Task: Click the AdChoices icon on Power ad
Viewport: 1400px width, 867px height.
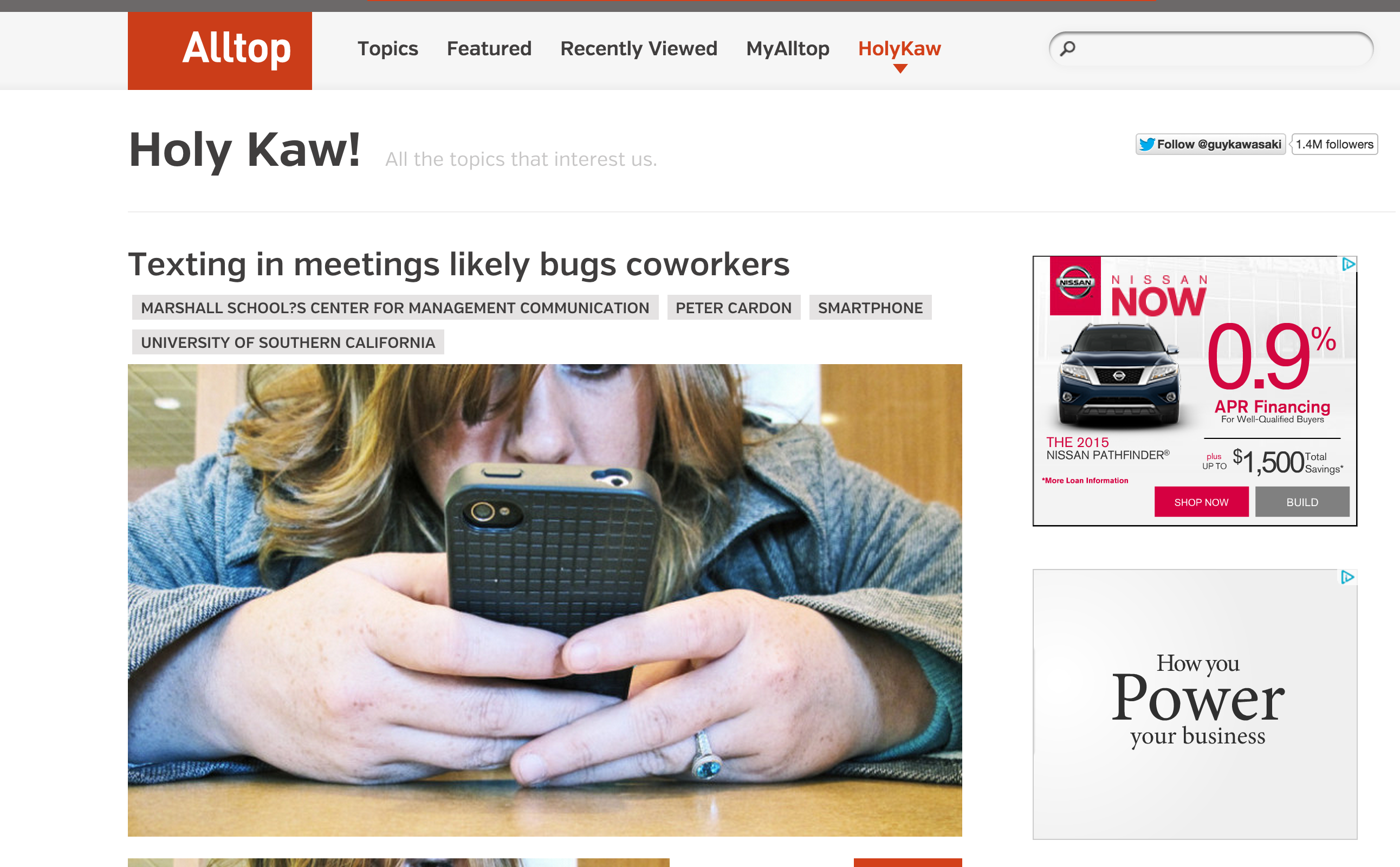Action: coord(1347,578)
